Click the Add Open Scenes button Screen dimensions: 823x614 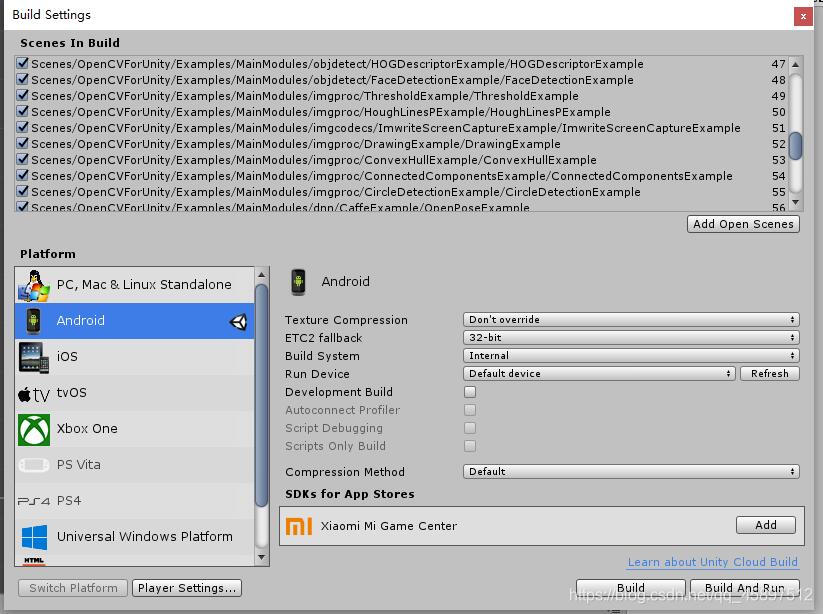pos(743,224)
